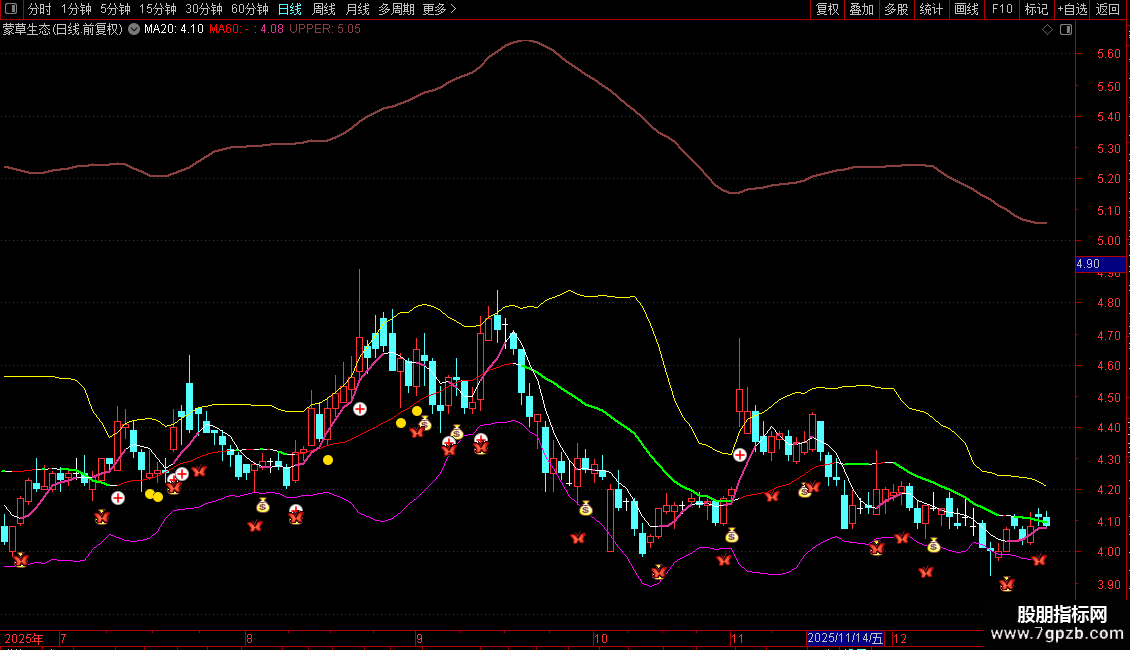This screenshot has width=1130, height=650.
Task: Expand the indicator dropdown beside 蒙草生态 title
Action: 134,30
